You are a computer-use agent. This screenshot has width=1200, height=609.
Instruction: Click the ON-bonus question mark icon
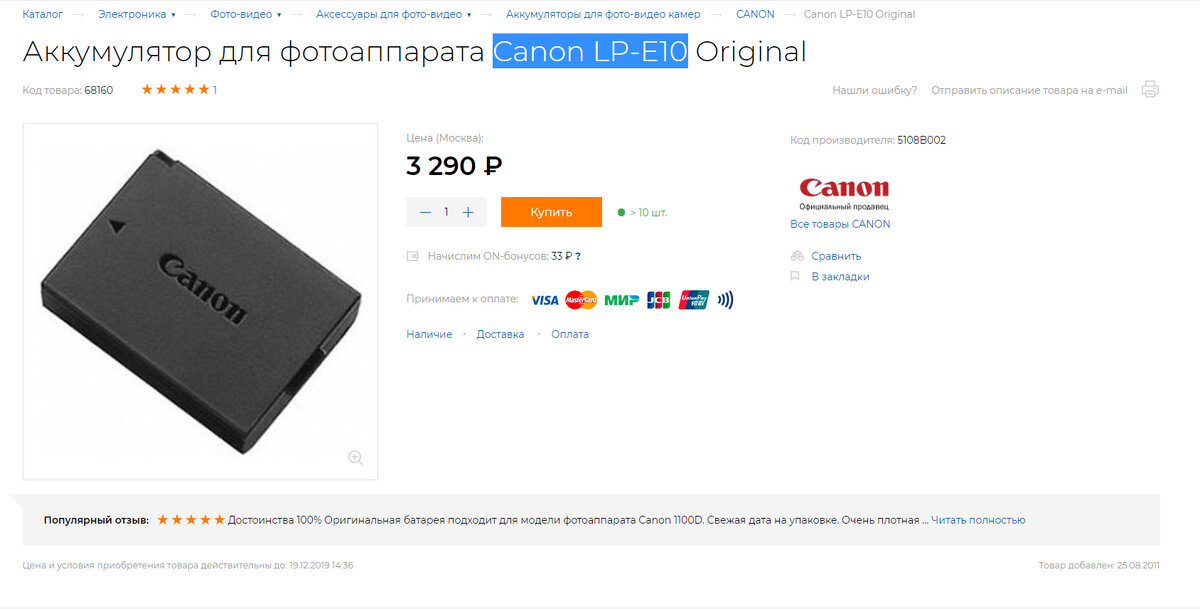coord(578,256)
